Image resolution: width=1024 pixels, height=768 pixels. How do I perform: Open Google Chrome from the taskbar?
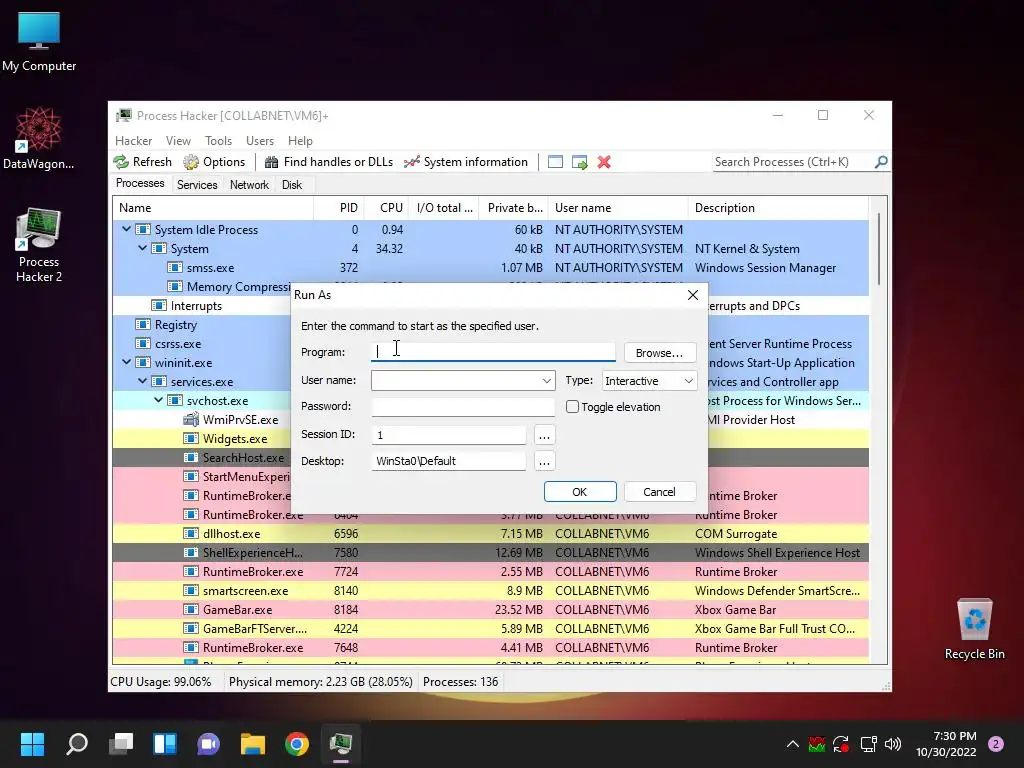[x=296, y=744]
